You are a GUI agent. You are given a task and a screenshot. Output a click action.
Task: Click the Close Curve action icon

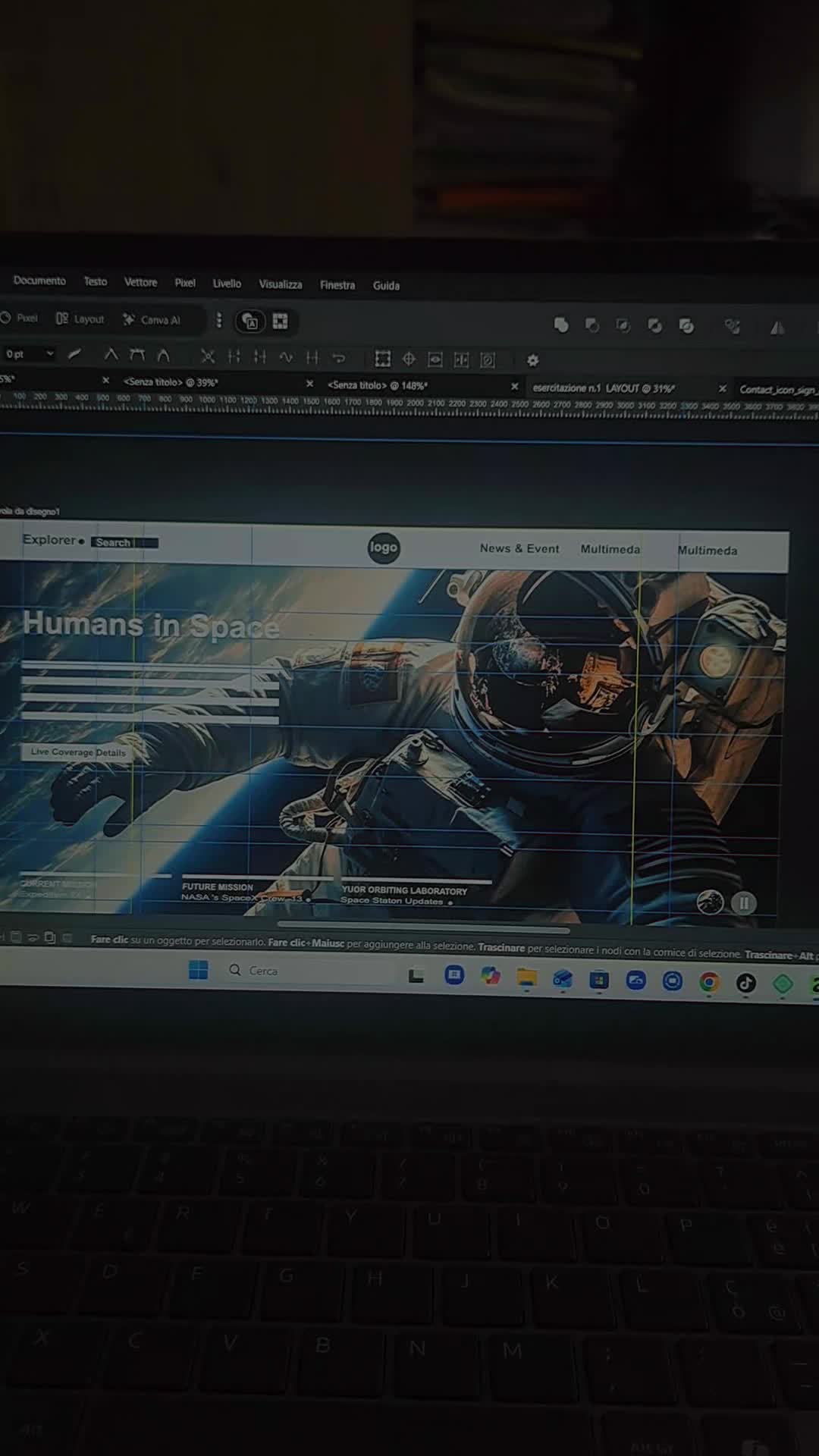tap(234, 356)
